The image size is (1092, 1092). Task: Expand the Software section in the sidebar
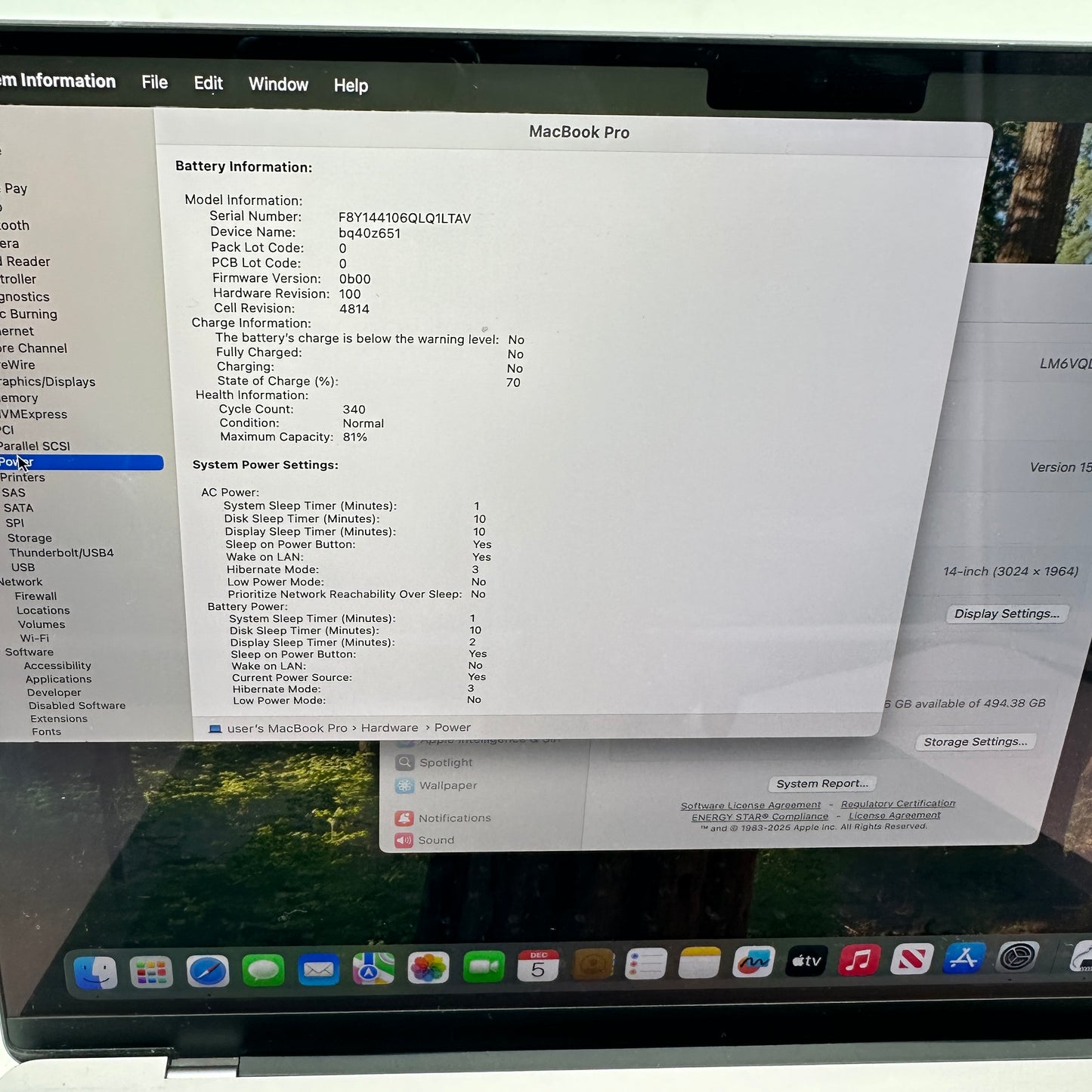click(30, 651)
